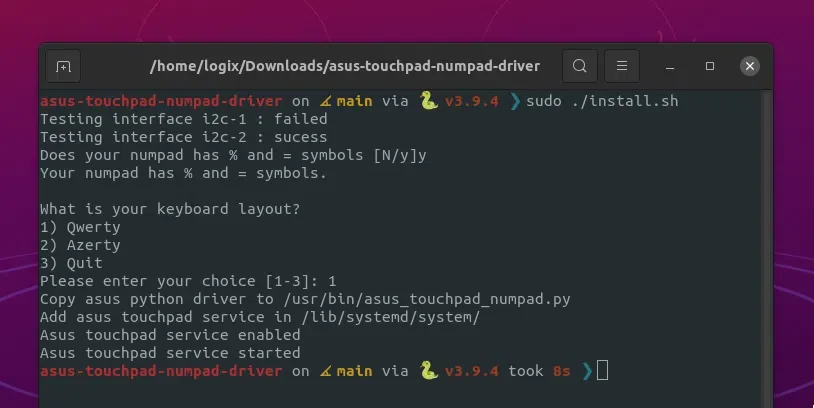Image resolution: width=814 pixels, height=408 pixels.
Task: Click the 'sudo ./install.sh' command text
Action: pos(602,101)
